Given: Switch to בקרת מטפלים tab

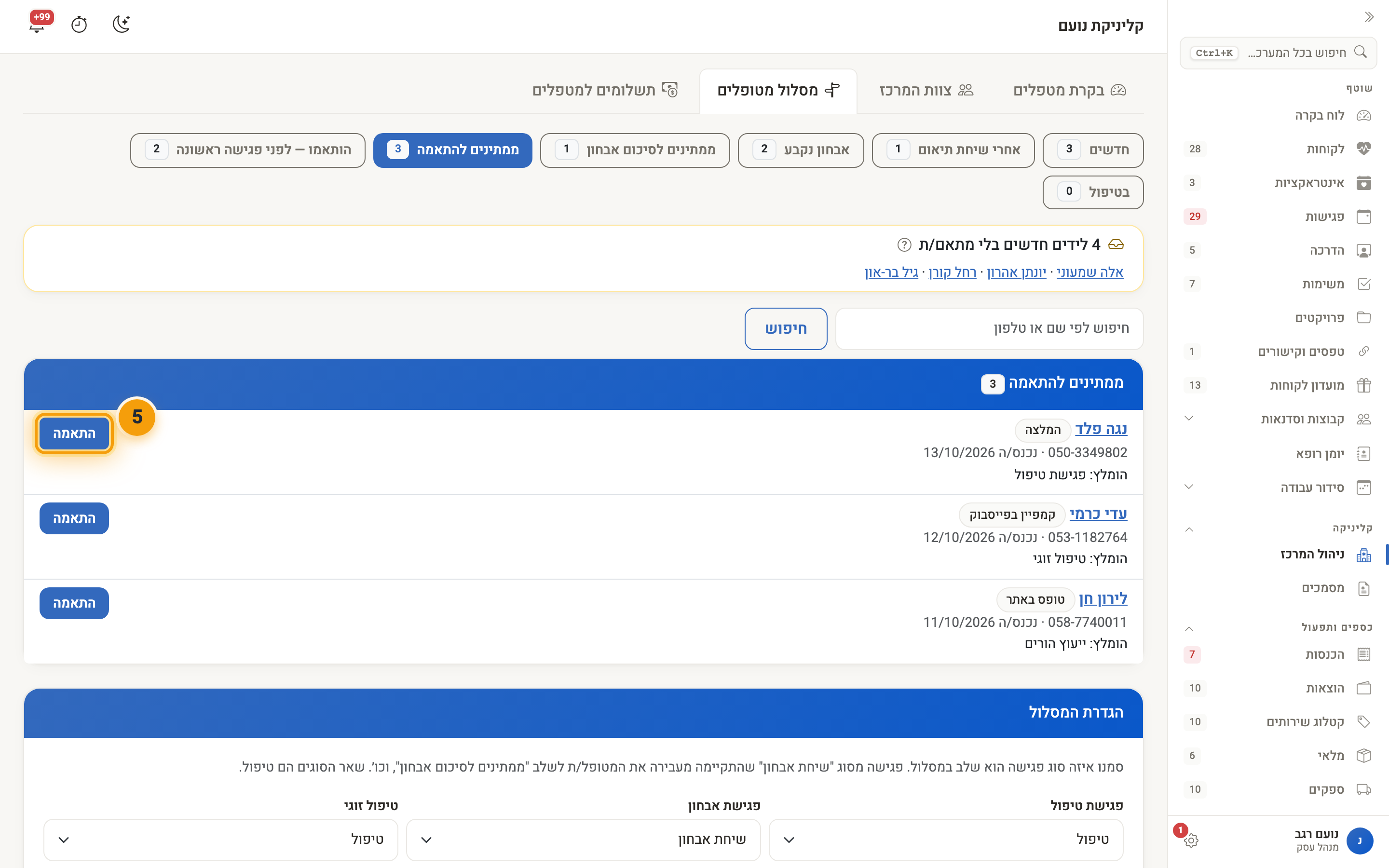Looking at the screenshot, I should (x=1069, y=90).
